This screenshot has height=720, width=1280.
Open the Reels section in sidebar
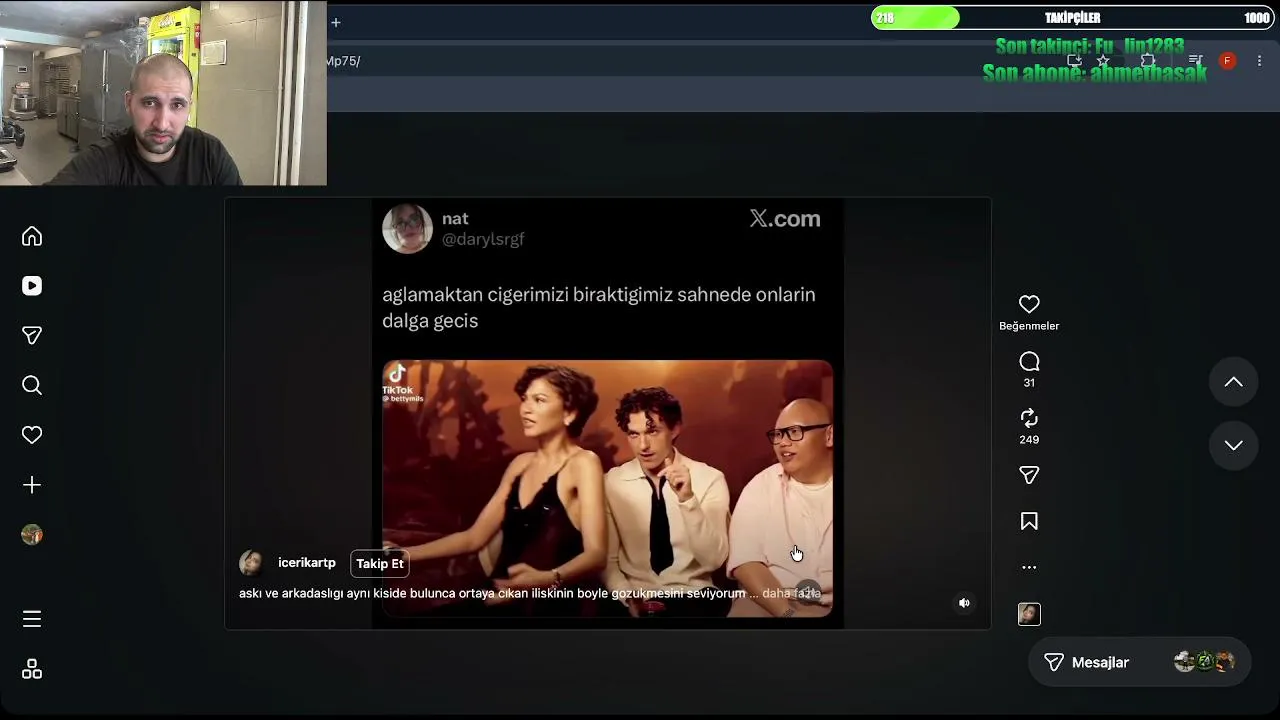32,286
